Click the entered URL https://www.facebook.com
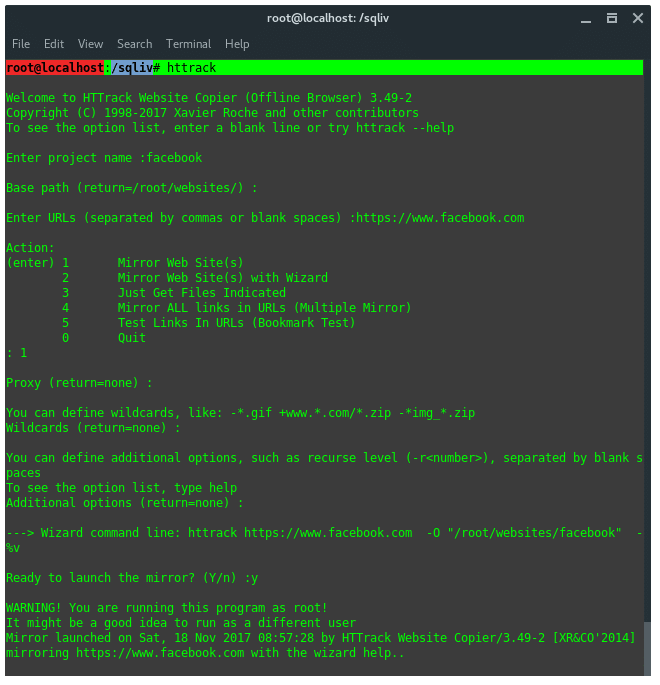 click(x=440, y=218)
